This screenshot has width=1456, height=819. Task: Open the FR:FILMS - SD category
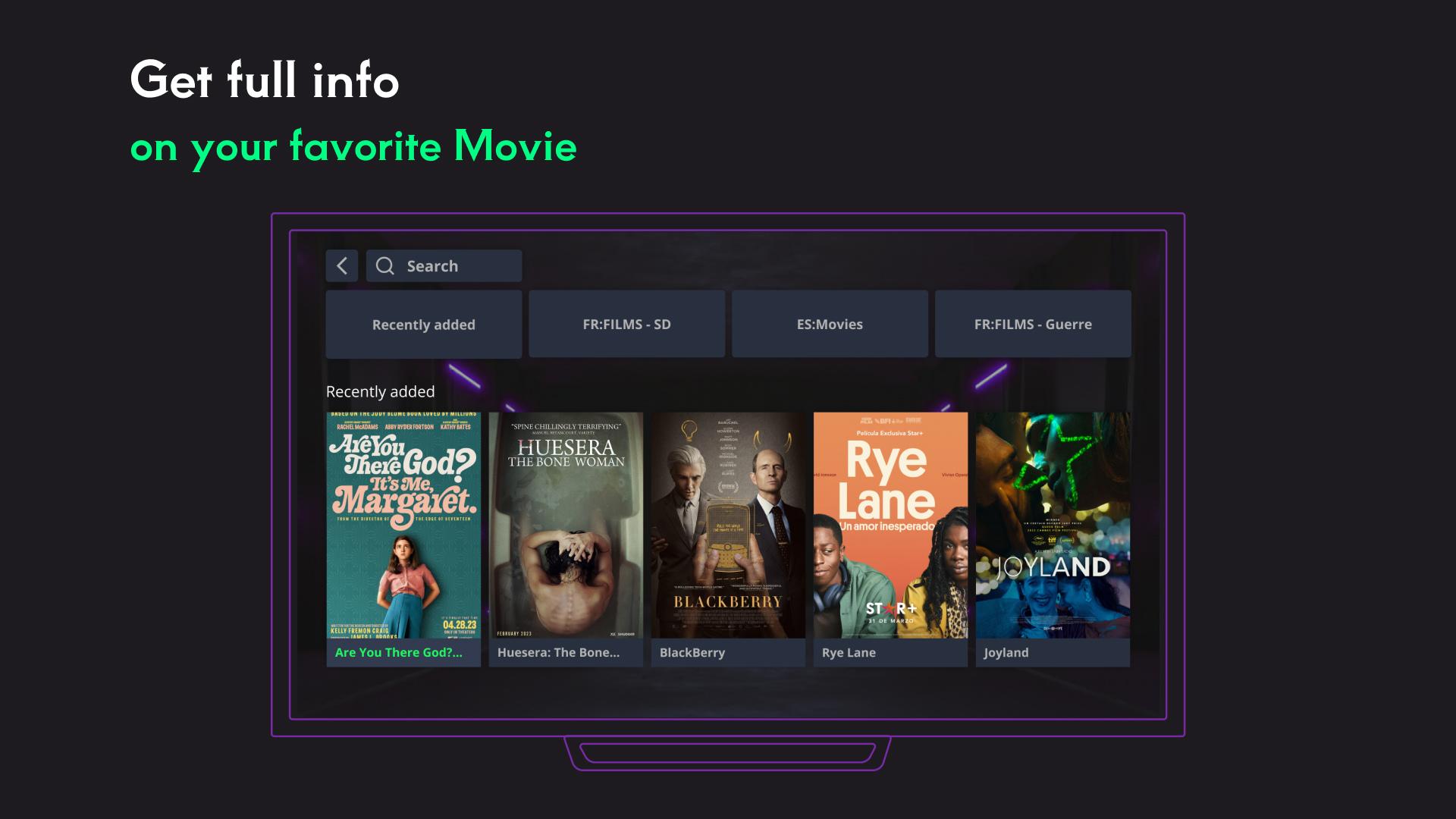pos(626,324)
